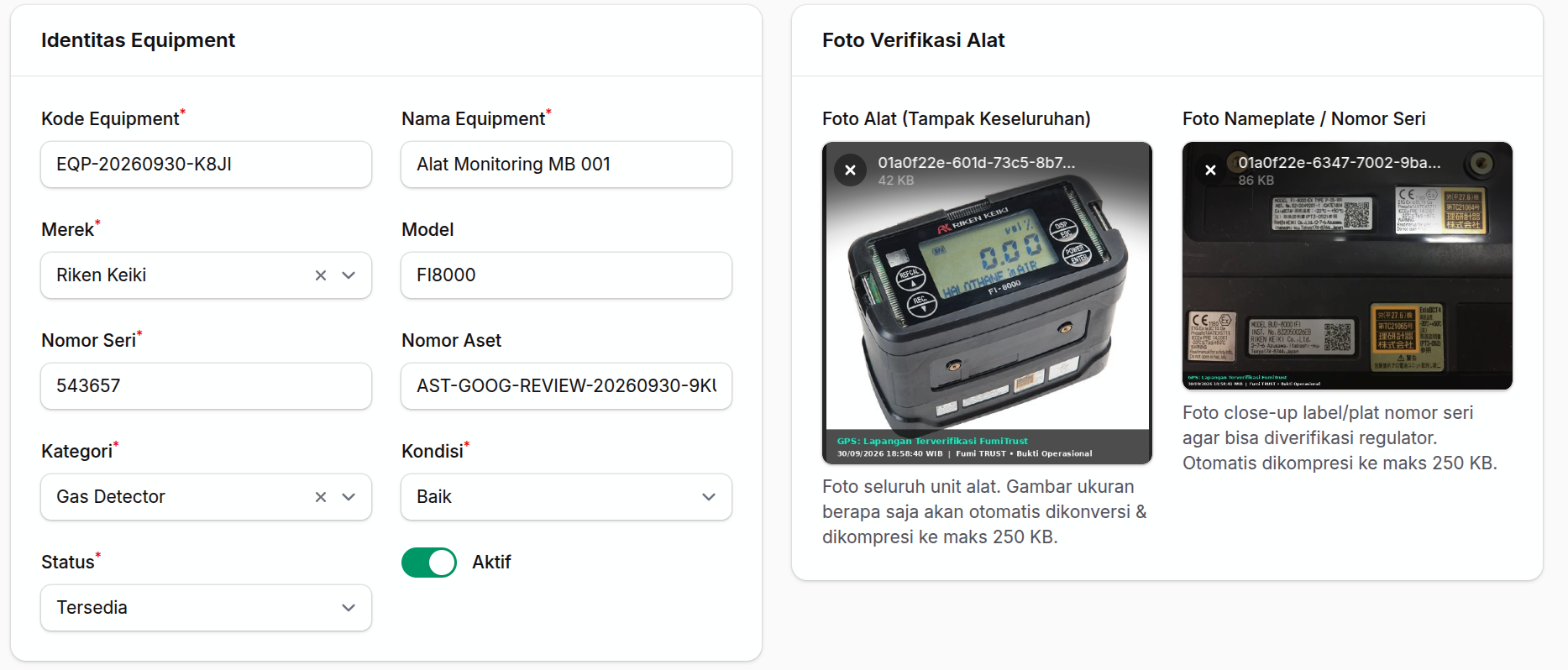Select the '42 KB' file size text
This screenshot has height=670, width=1568.
(896, 181)
